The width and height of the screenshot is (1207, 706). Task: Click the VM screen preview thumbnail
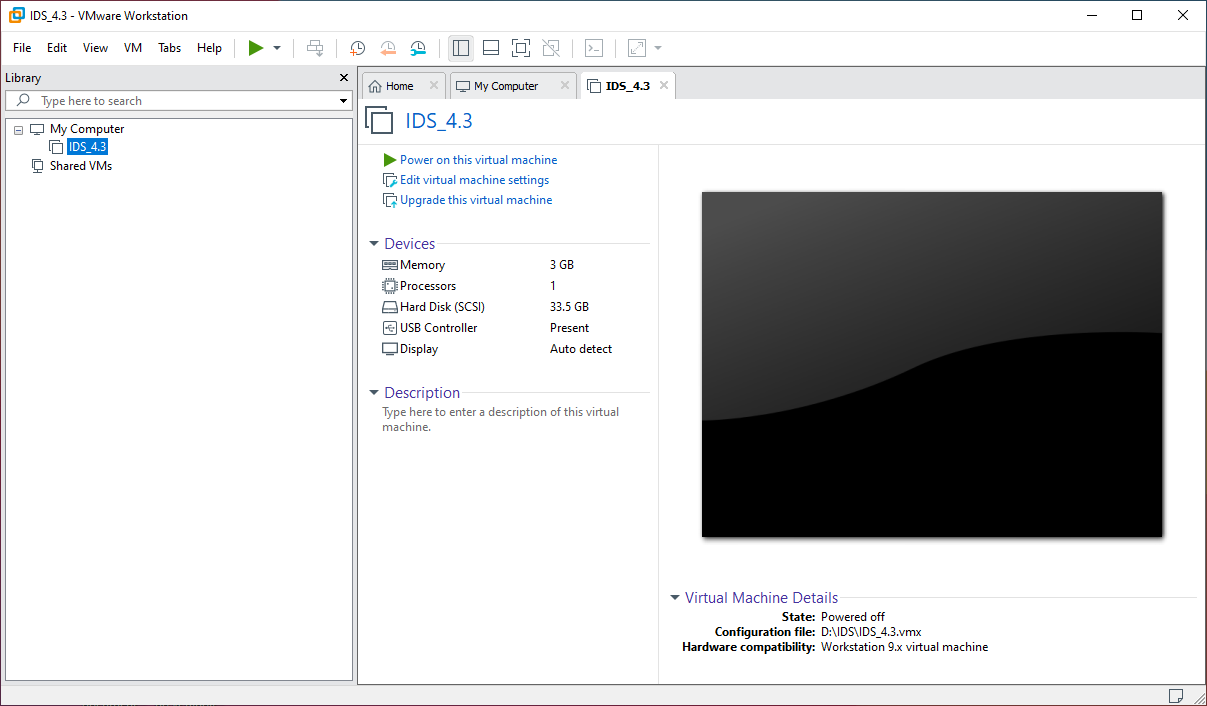point(932,364)
